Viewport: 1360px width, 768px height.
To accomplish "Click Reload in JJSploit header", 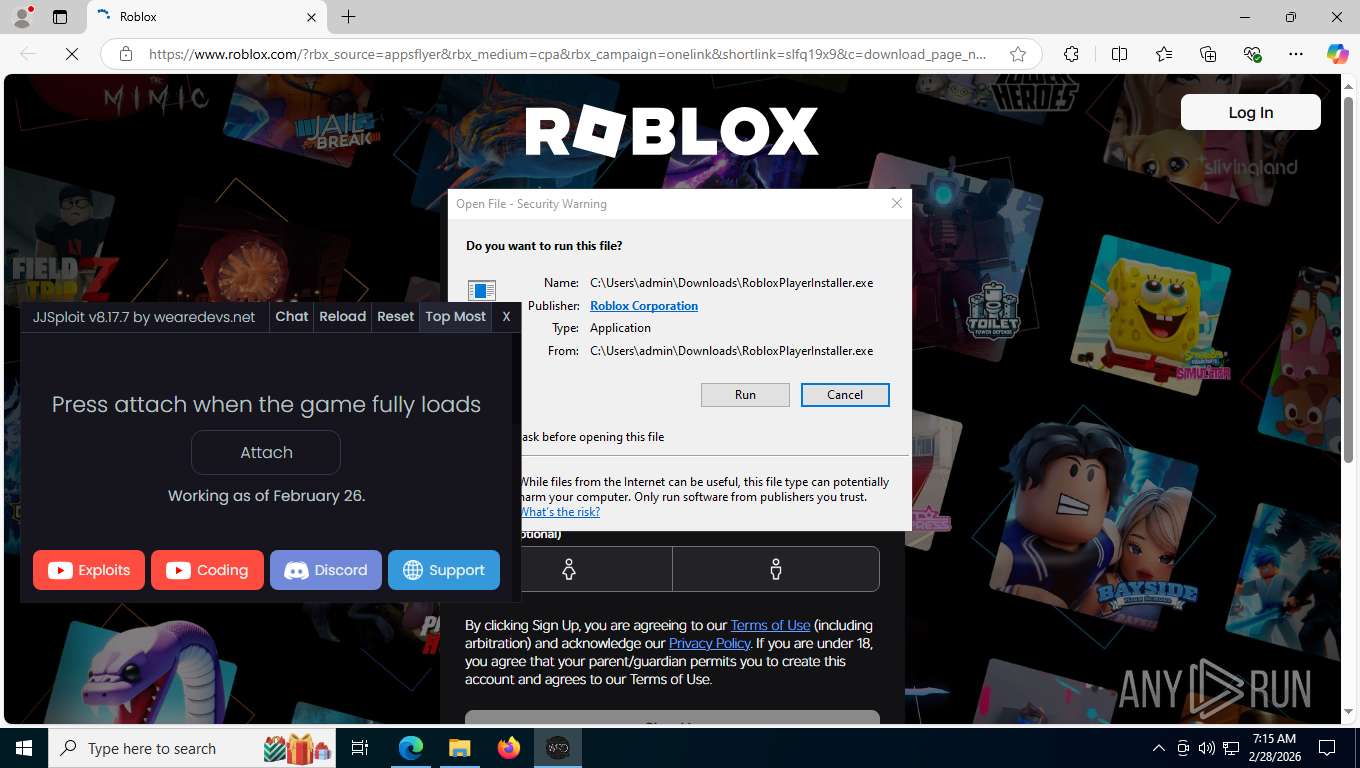I will click(342, 316).
